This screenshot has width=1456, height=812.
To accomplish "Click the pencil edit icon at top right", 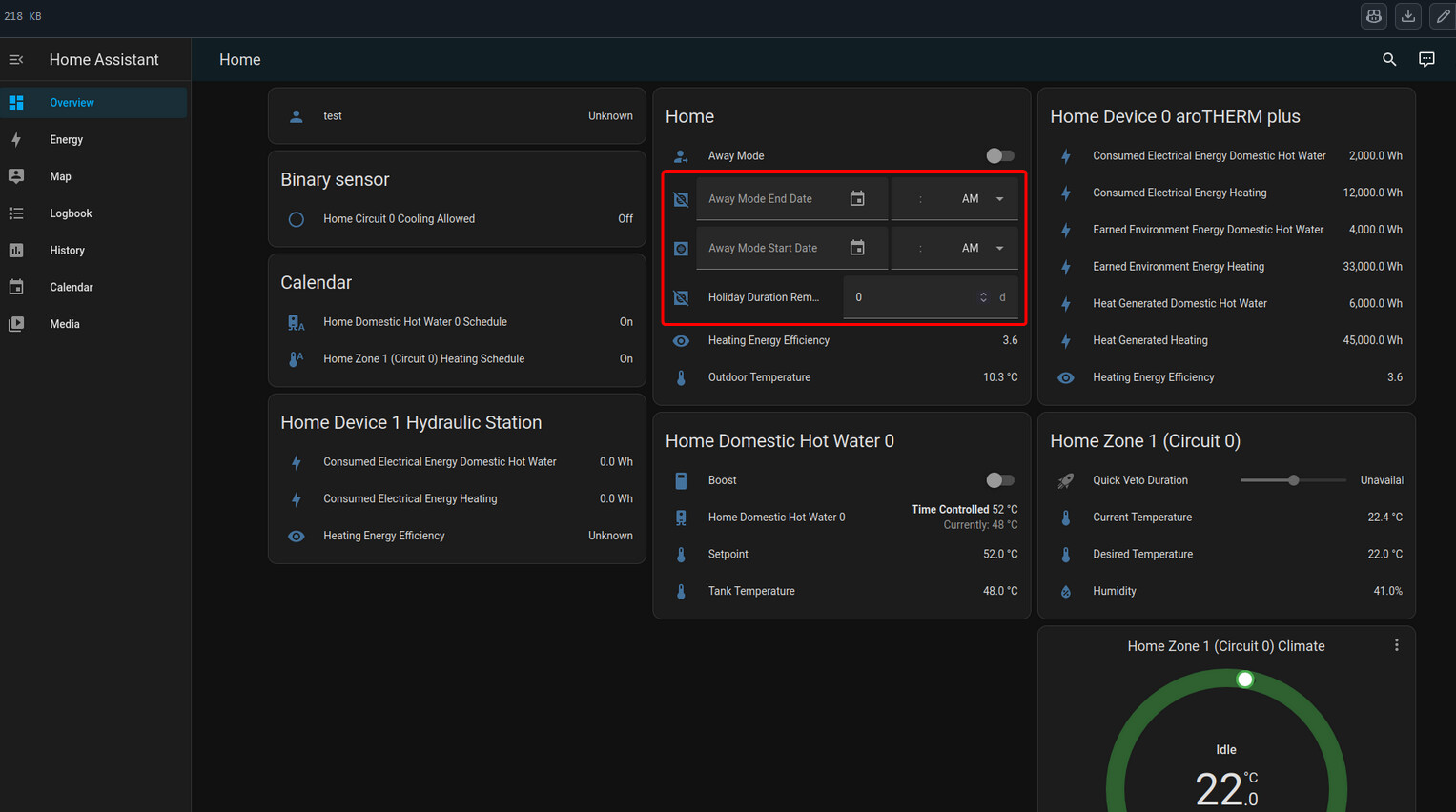I will [1443, 16].
